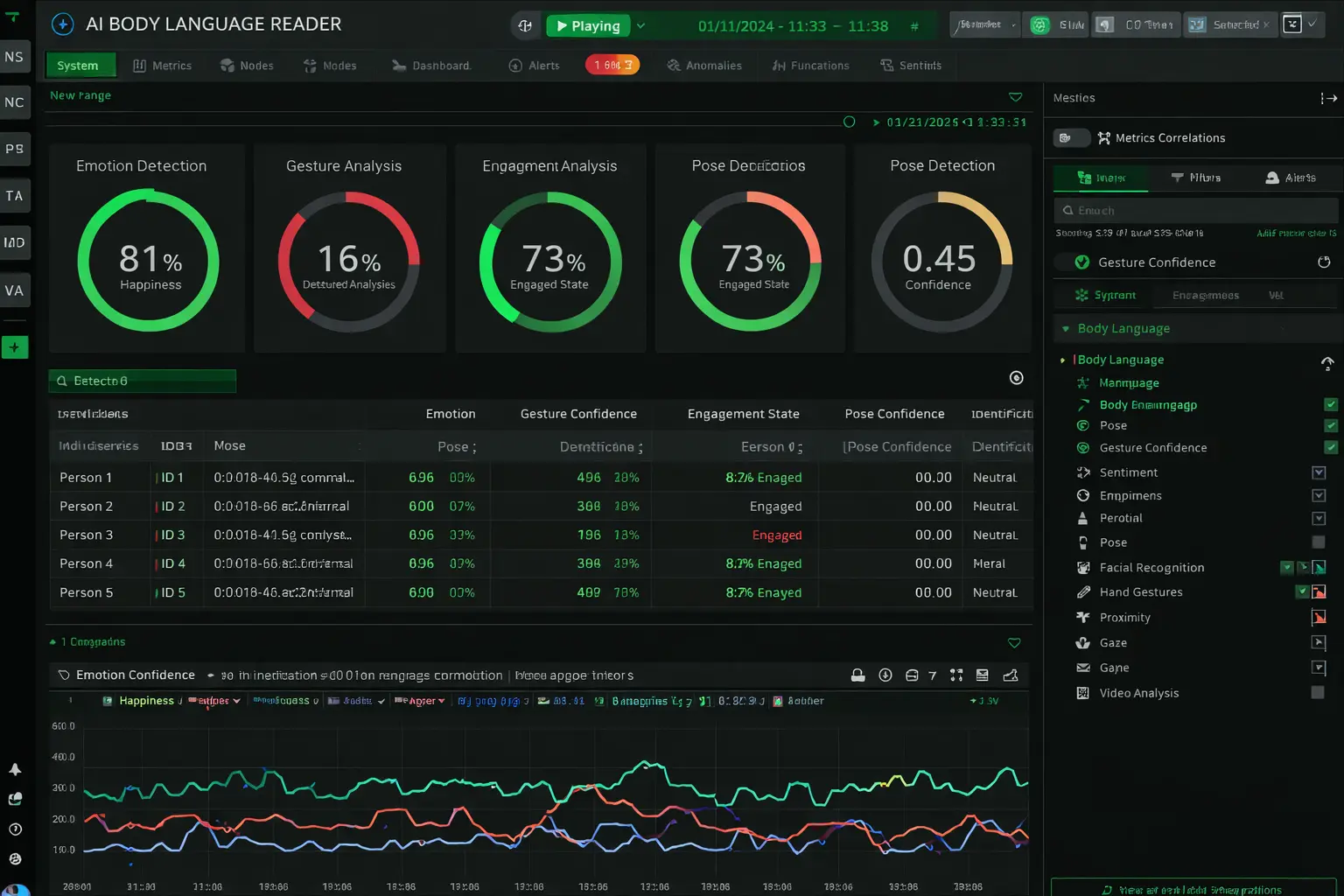This screenshot has height=896, width=1344.
Task: Select the VA sidebar item
Action: tap(14, 290)
